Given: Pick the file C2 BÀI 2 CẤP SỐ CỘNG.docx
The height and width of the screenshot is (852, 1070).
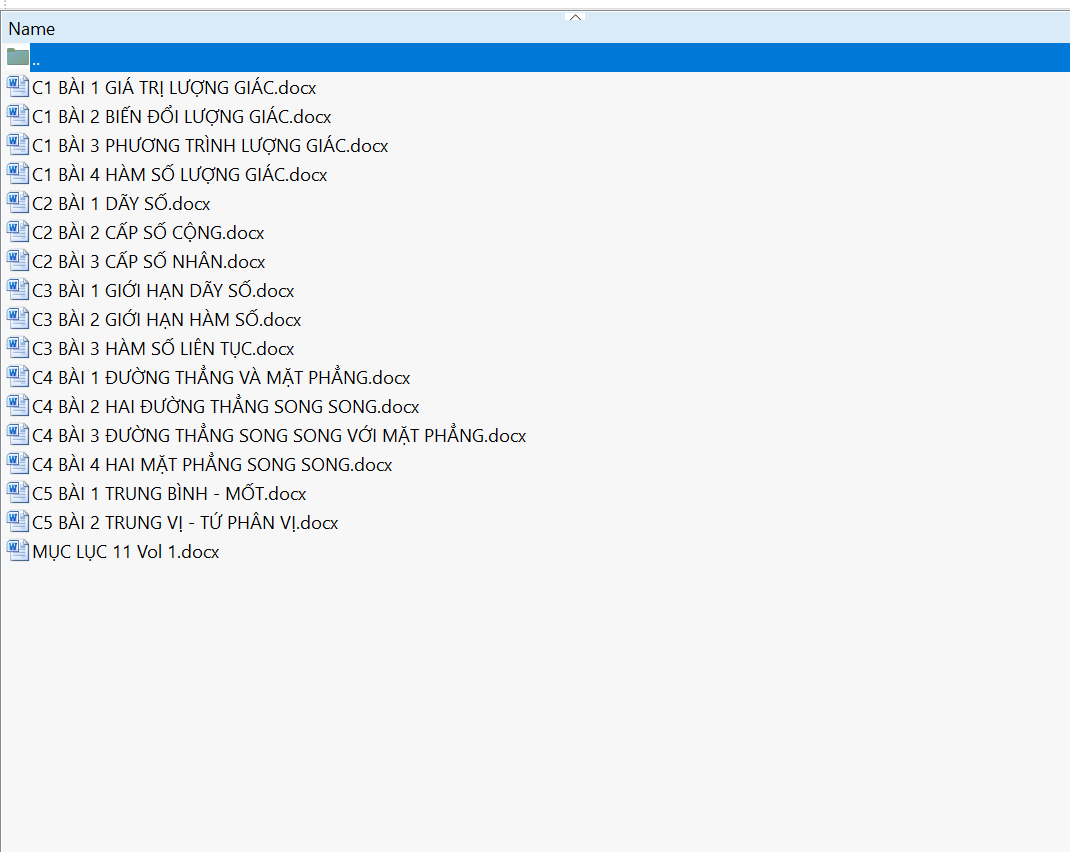Looking at the screenshot, I should coord(148,233).
